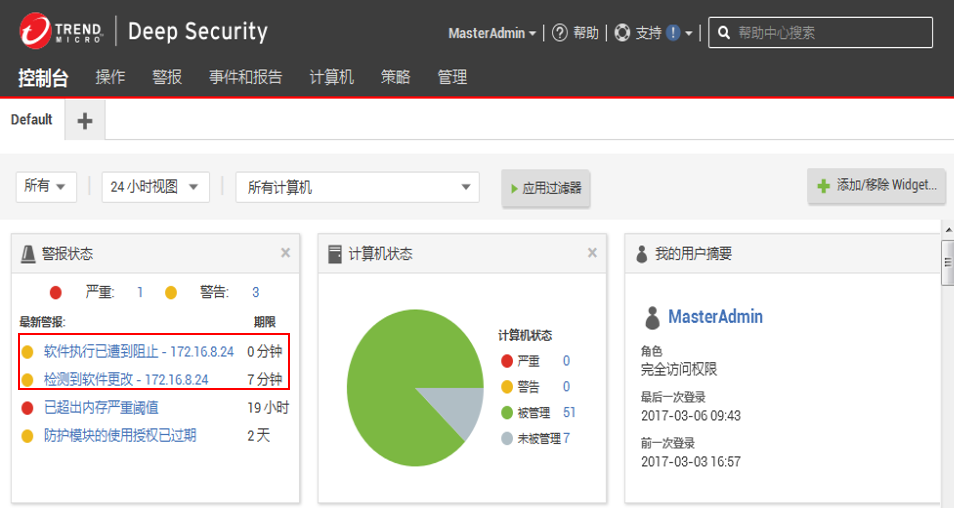This screenshot has width=954, height=508.
Task: Open the MasterAdmin account dropdown
Action: click(492, 33)
